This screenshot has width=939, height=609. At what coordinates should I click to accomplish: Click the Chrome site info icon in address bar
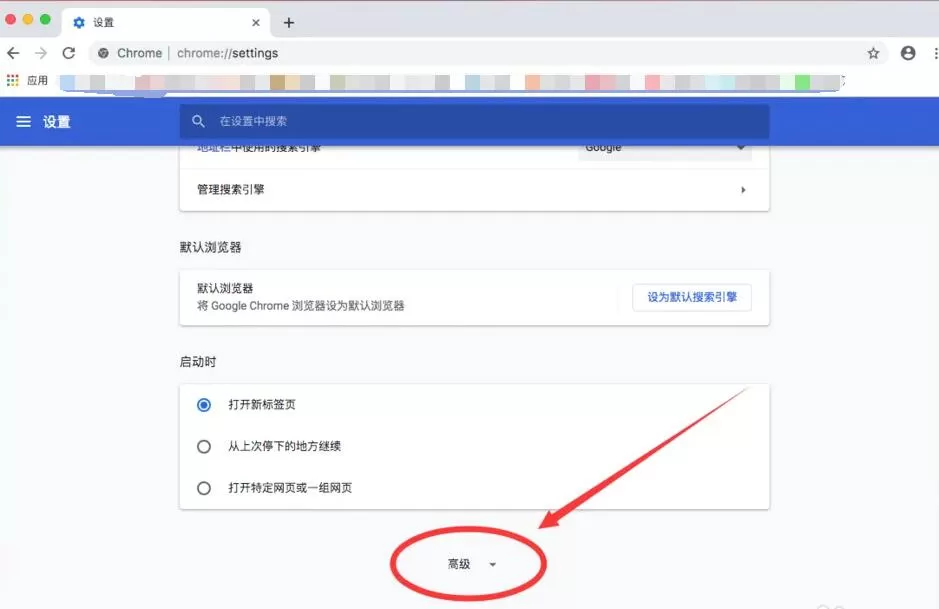104,53
